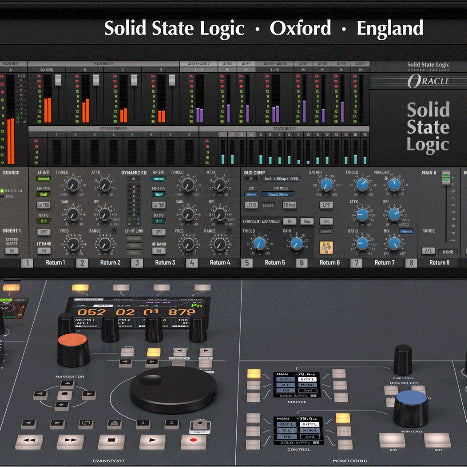This screenshot has height=467, width=467.
Task: Click the blue-capped monitor level knob
Action: tap(411, 408)
